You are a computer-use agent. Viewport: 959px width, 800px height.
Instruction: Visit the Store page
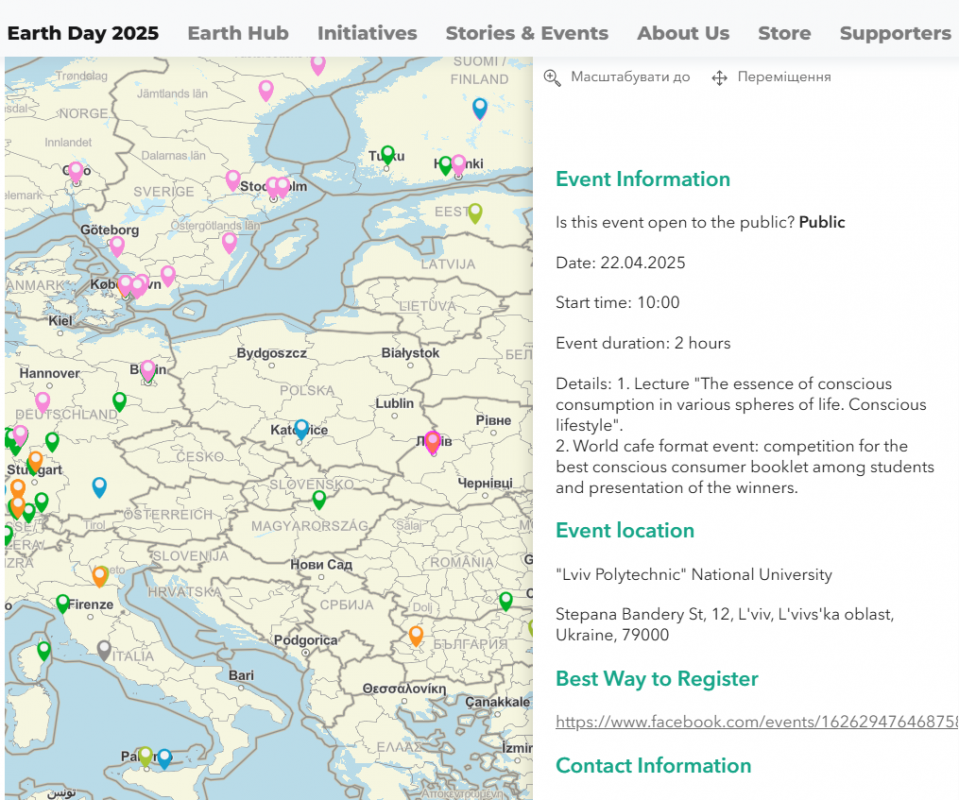pos(784,33)
